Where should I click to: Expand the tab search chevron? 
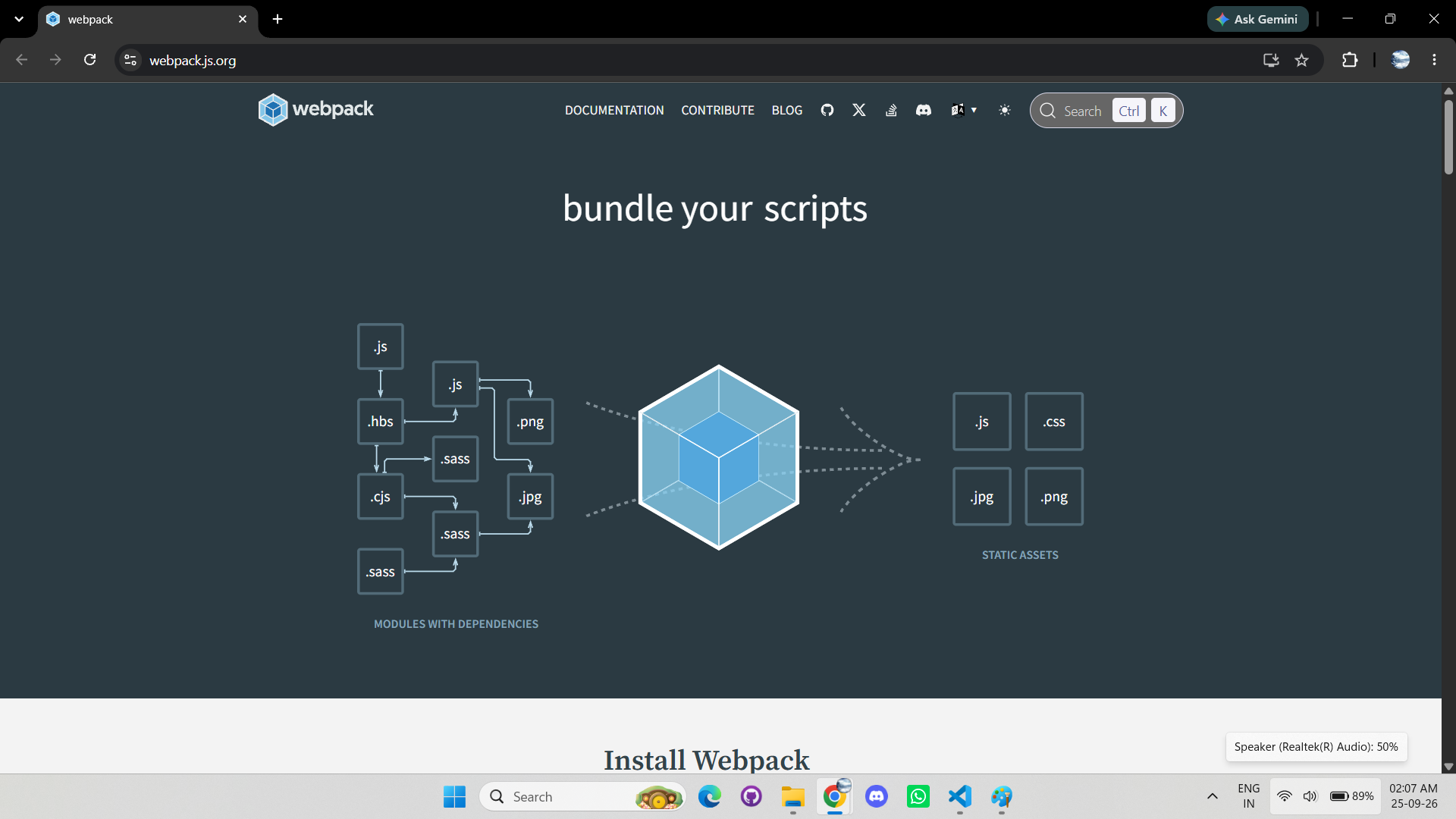click(x=19, y=19)
